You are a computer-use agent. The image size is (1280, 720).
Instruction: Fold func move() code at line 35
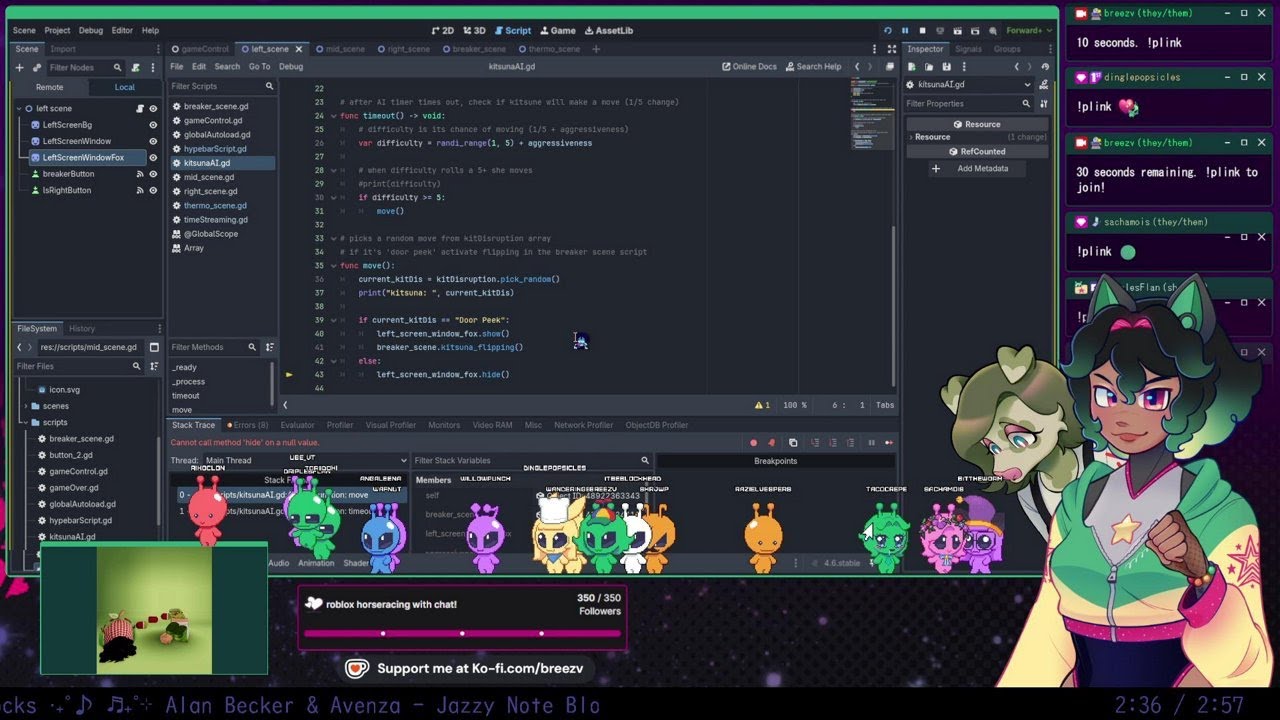click(x=334, y=266)
